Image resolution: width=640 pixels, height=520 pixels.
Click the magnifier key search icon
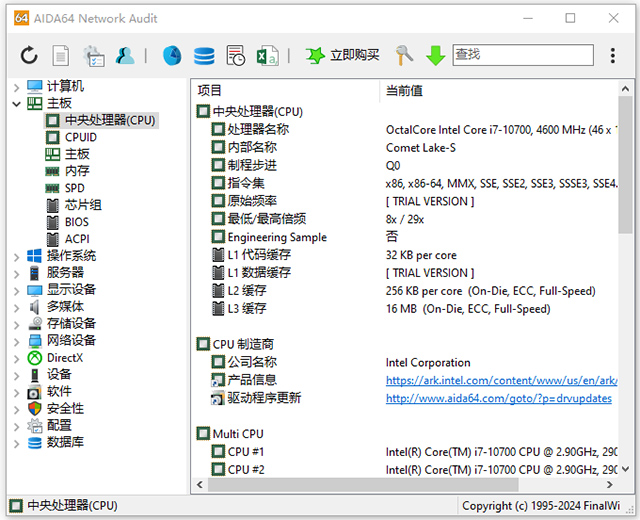tap(404, 55)
